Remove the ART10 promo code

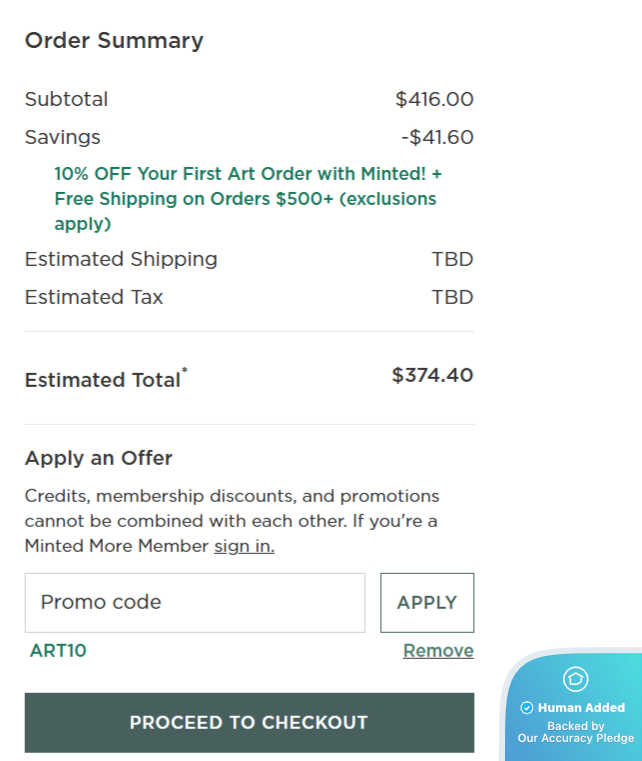click(438, 651)
